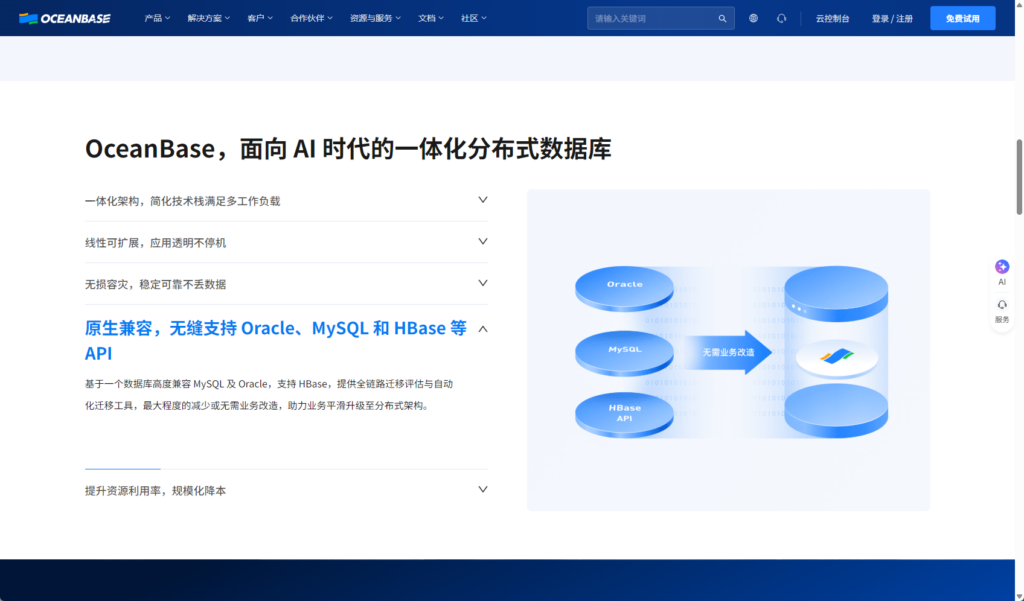Click the 提升资源利用率，规模化降本 heading
1024x601 pixels.
point(155,491)
